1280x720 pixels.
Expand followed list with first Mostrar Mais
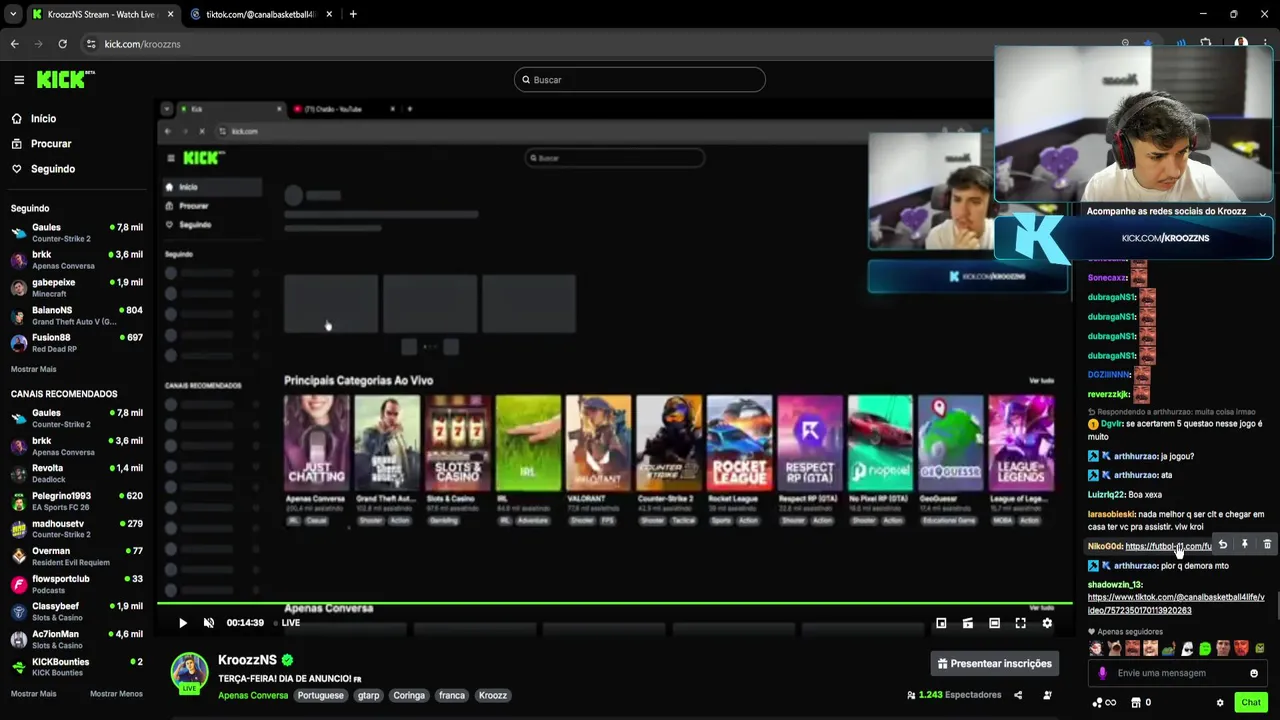point(33,369)
